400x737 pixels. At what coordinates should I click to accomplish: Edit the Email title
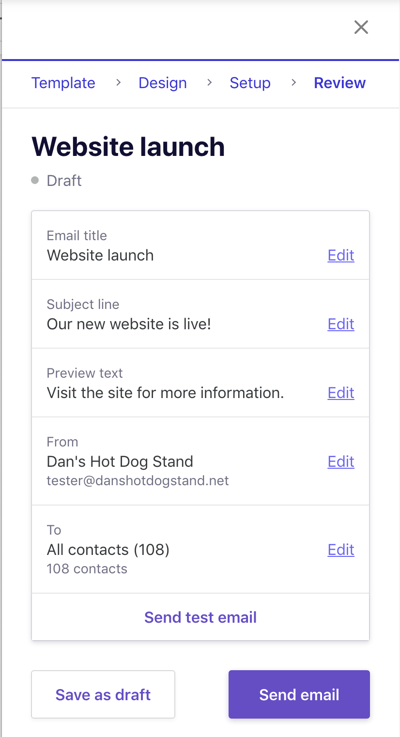point(341,255)
